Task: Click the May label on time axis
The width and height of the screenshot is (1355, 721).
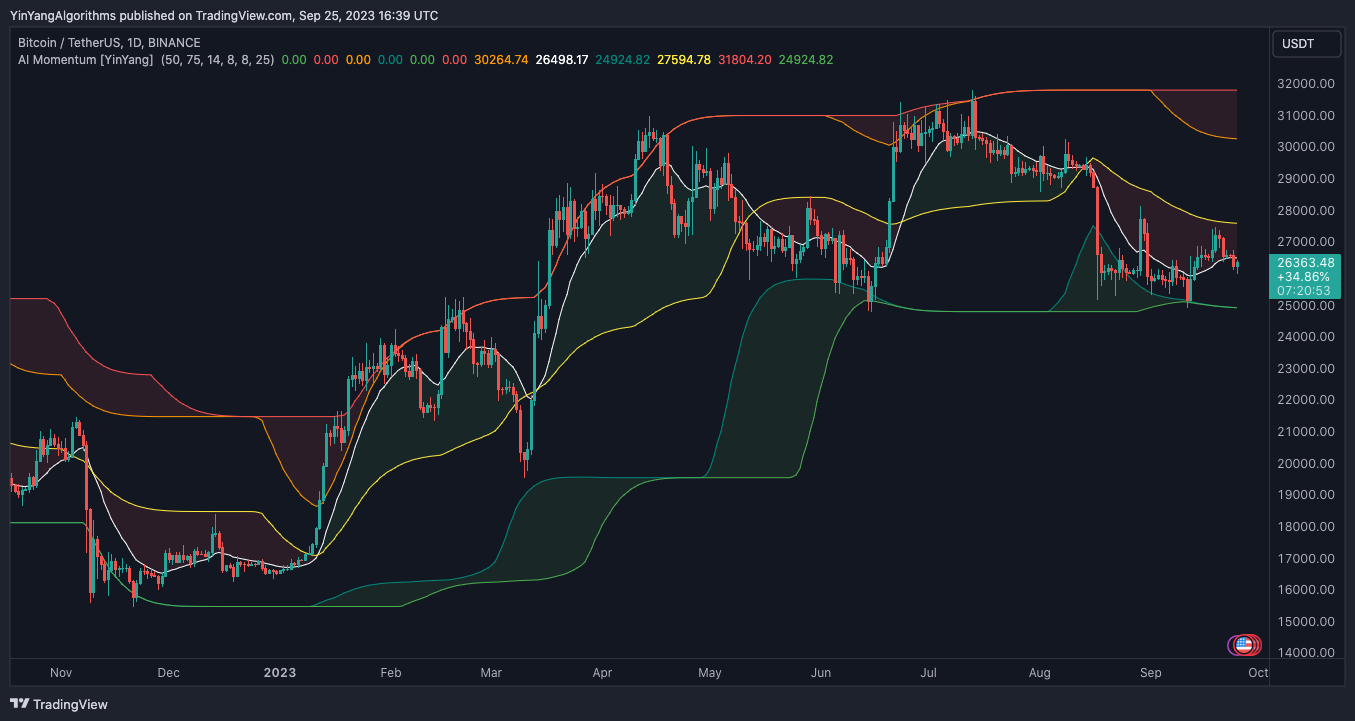Action: [x=709, y=673]
